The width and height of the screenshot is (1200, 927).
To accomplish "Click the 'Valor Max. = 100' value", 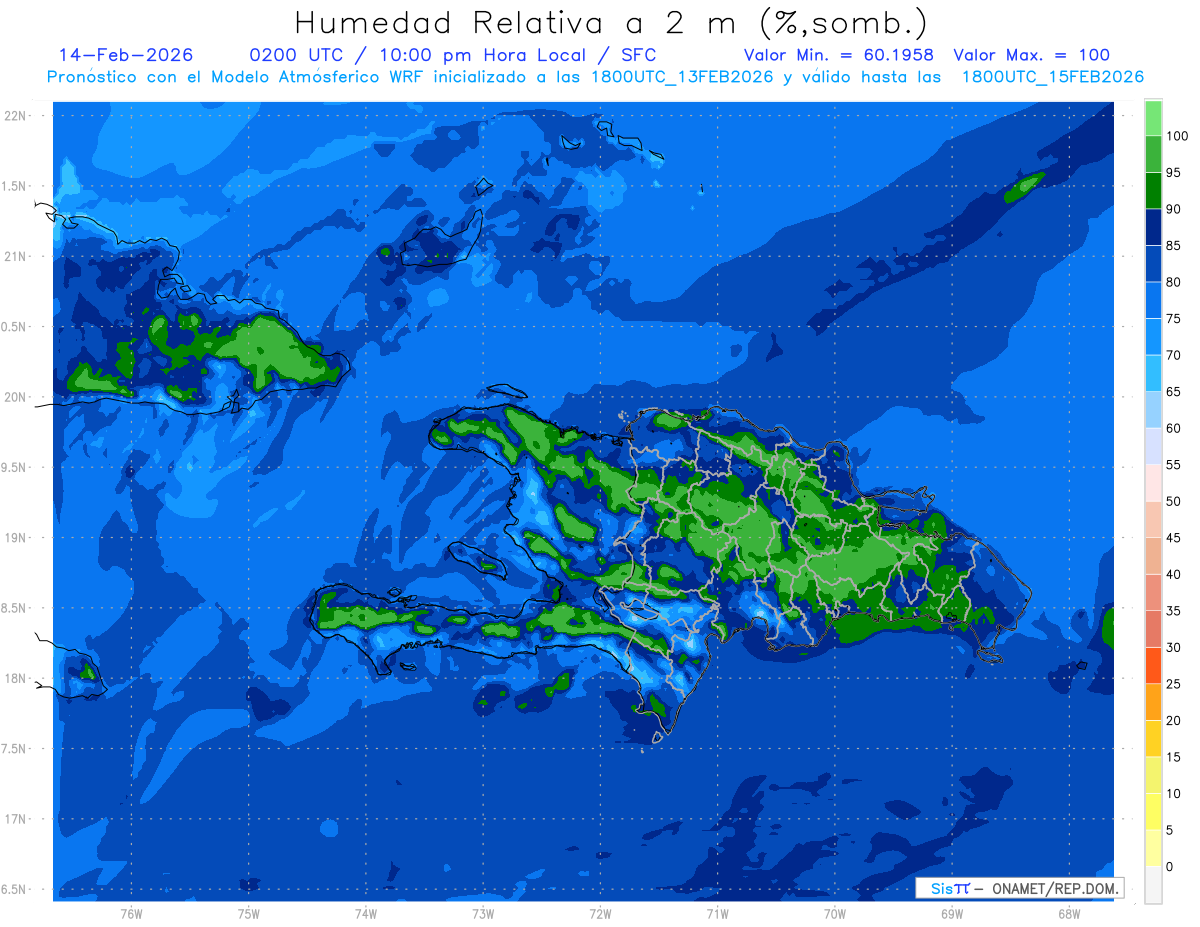I will pyautogui.click(x=1032, y=55).
